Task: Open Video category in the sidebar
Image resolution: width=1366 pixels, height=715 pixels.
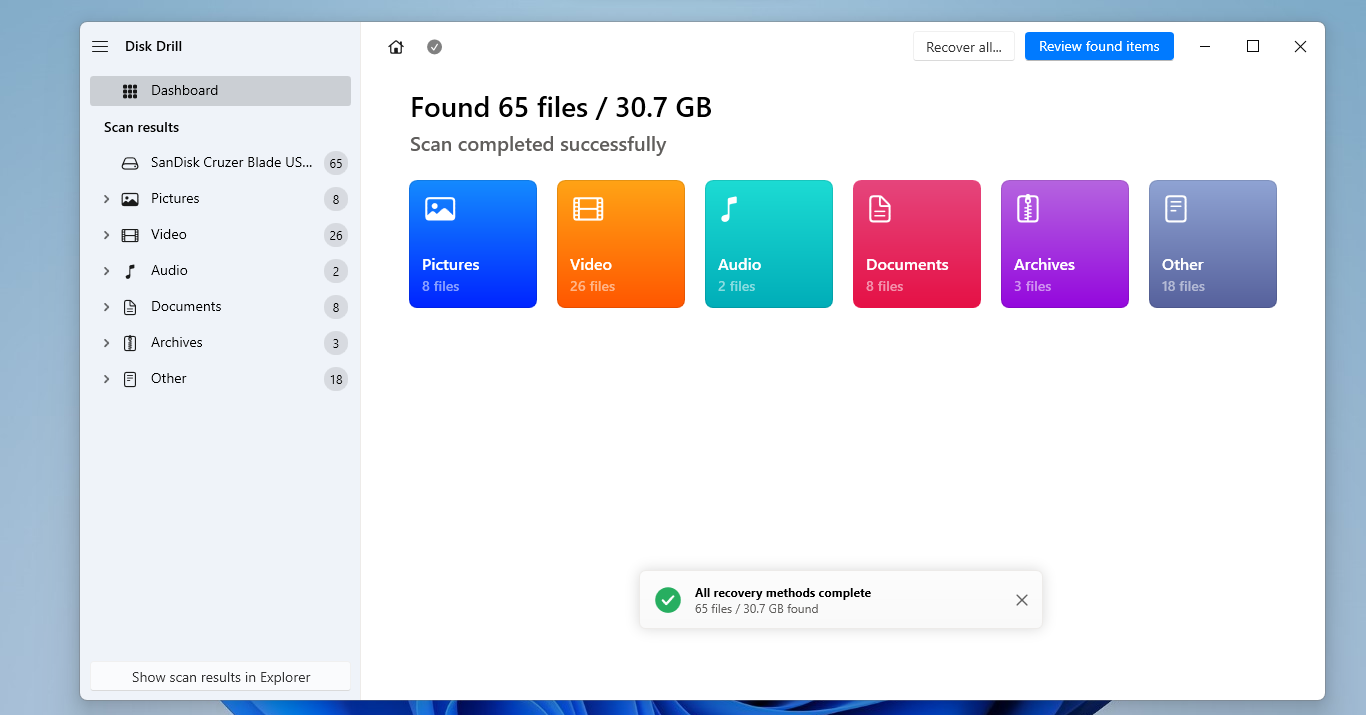Action: point(220,235)
